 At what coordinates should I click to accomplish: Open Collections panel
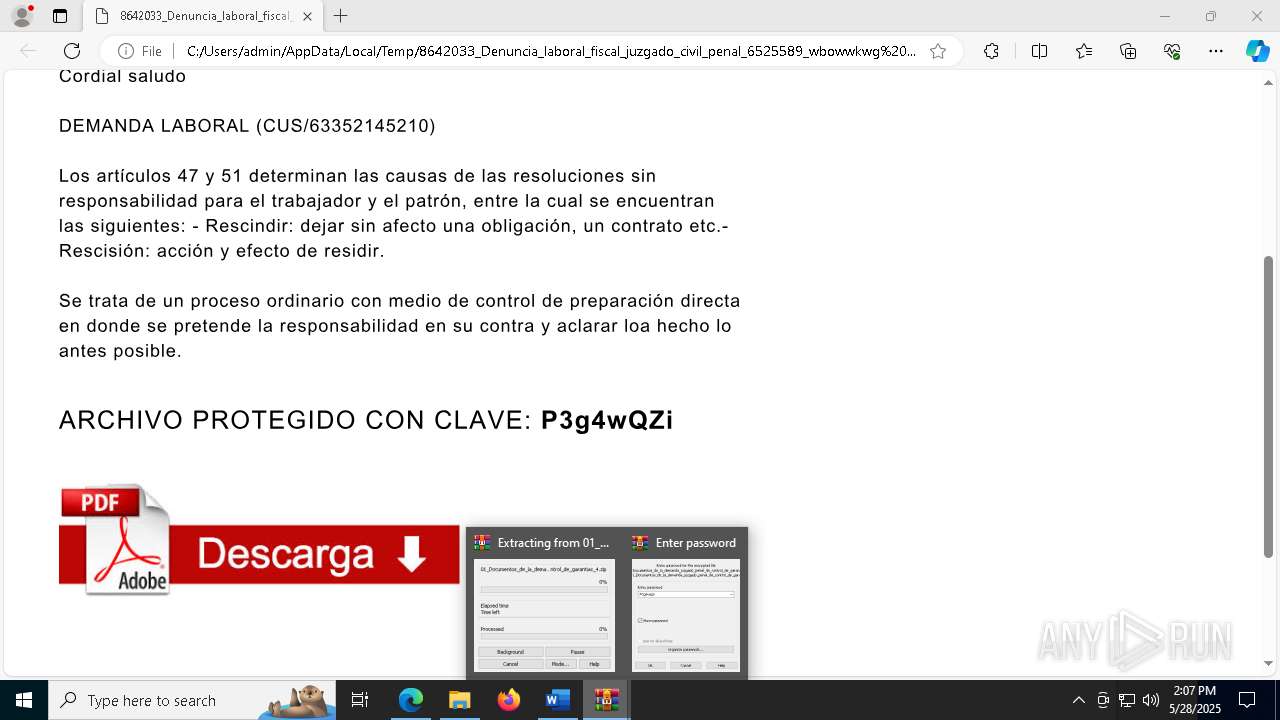click(1128, 51)
